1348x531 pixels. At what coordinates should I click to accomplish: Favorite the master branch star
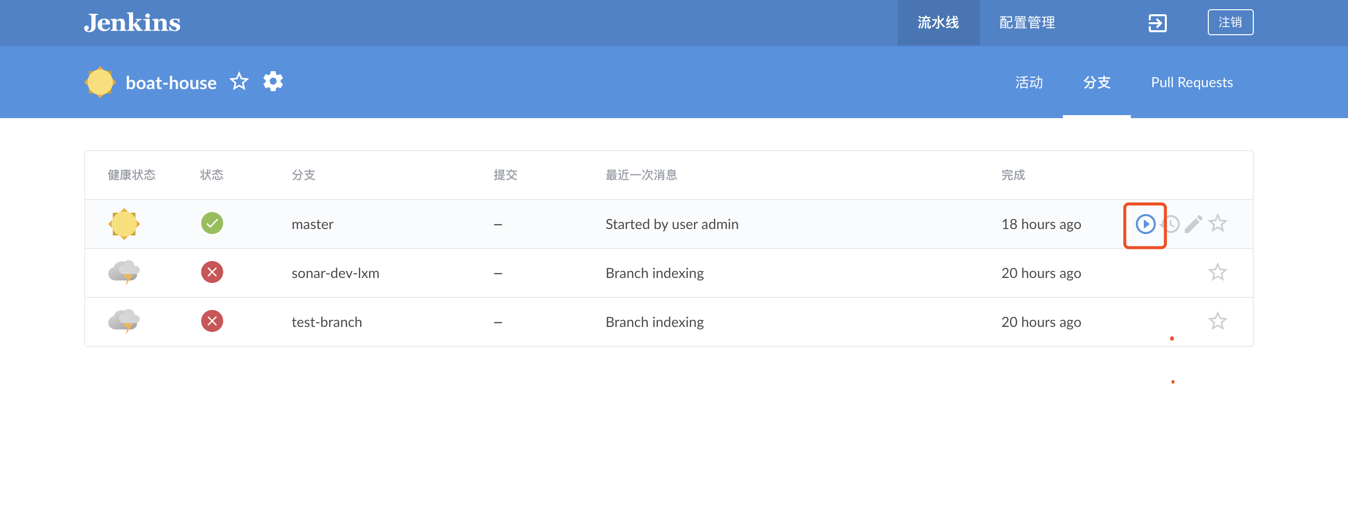pyautogui.click(x=1217, y=223)
